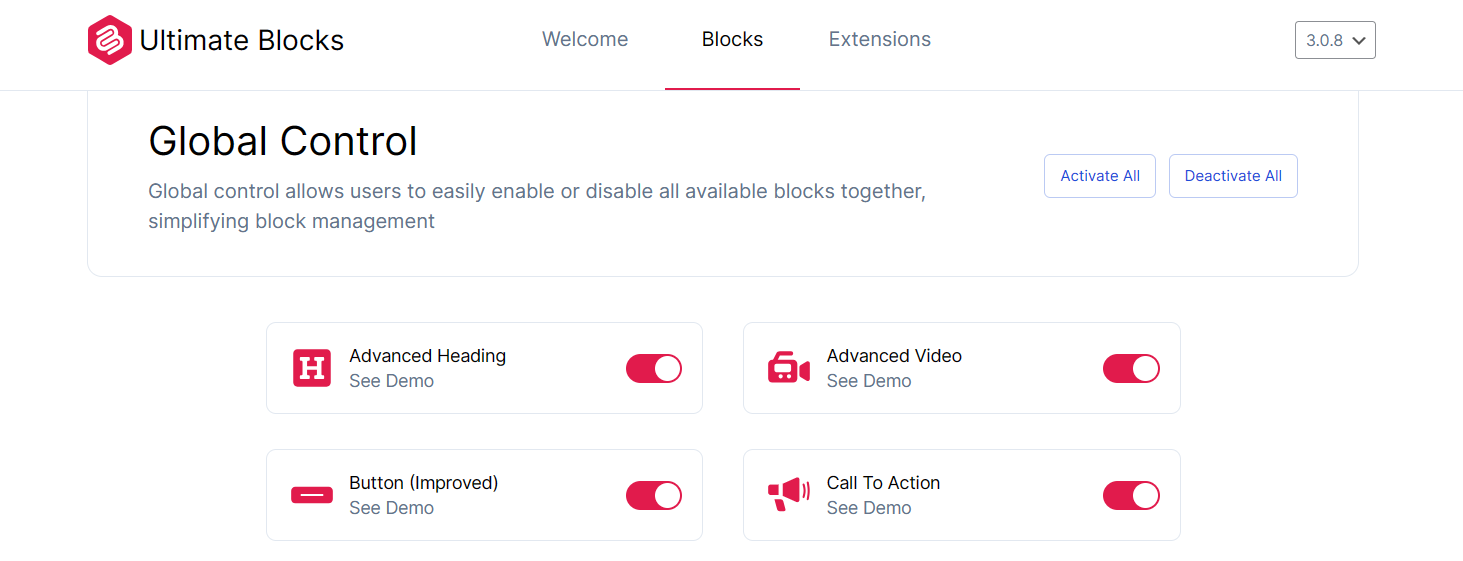Select the Blocks tab
Viewport: 1463px width, 561px height.
[732, 40]
